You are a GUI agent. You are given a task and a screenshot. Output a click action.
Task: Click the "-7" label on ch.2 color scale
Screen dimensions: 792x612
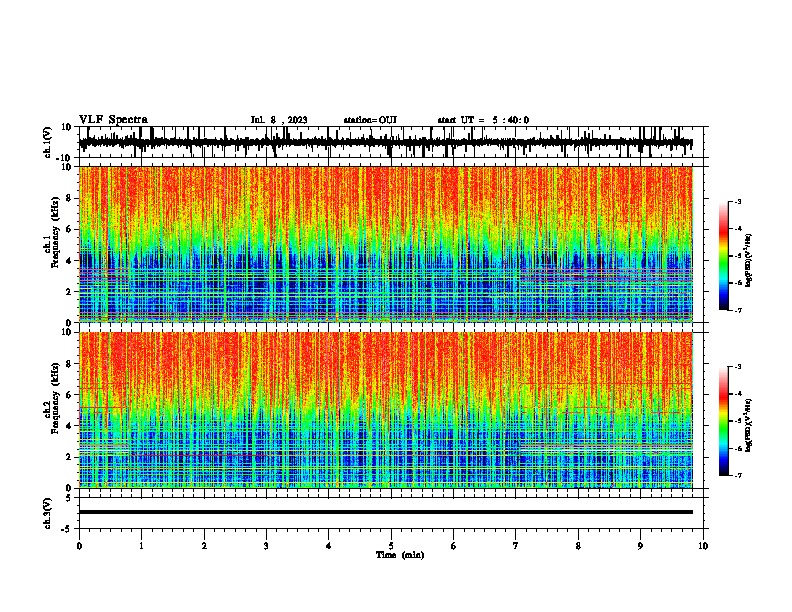[x=738, y=475]
